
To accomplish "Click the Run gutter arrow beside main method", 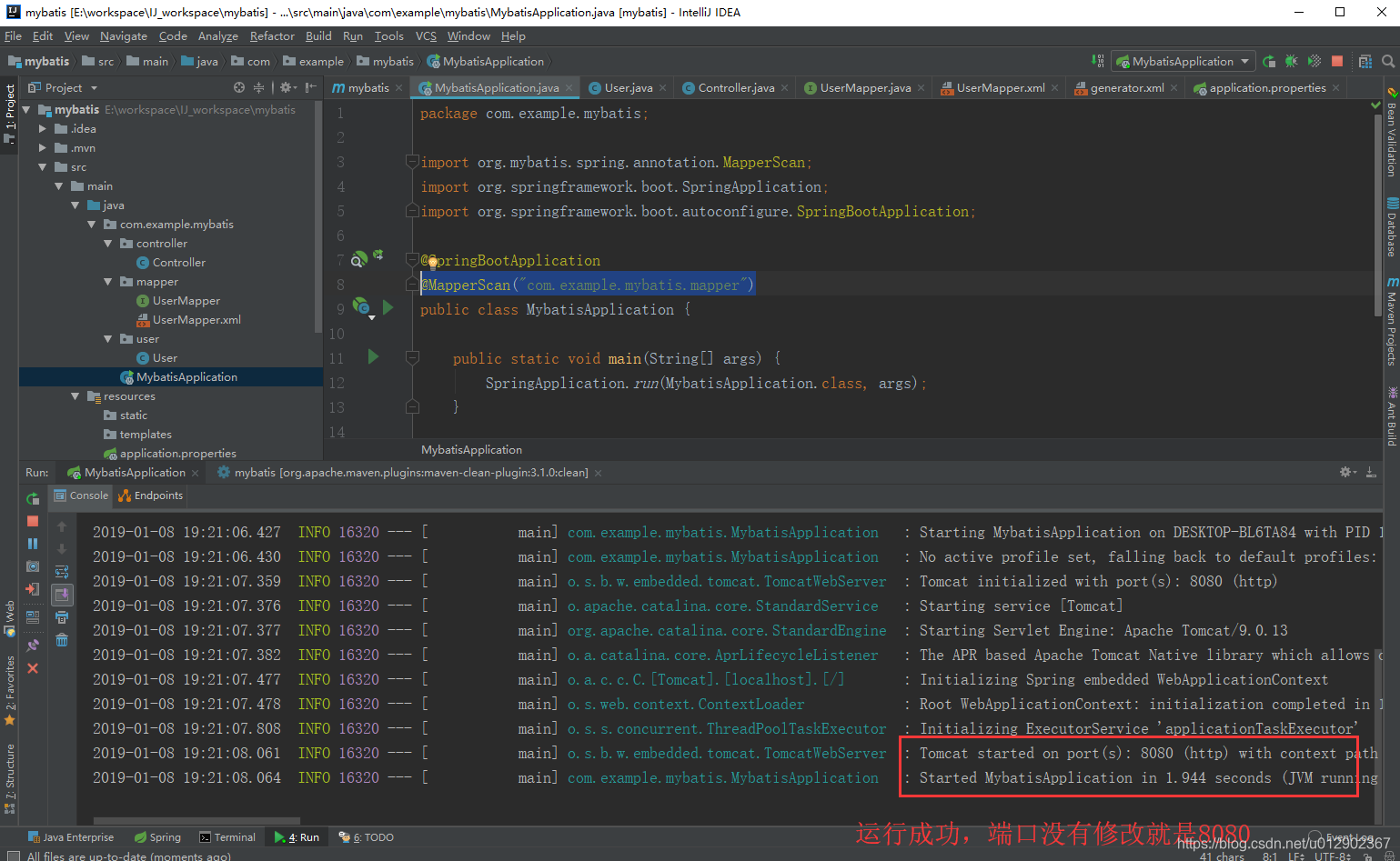I will (373, 357).
